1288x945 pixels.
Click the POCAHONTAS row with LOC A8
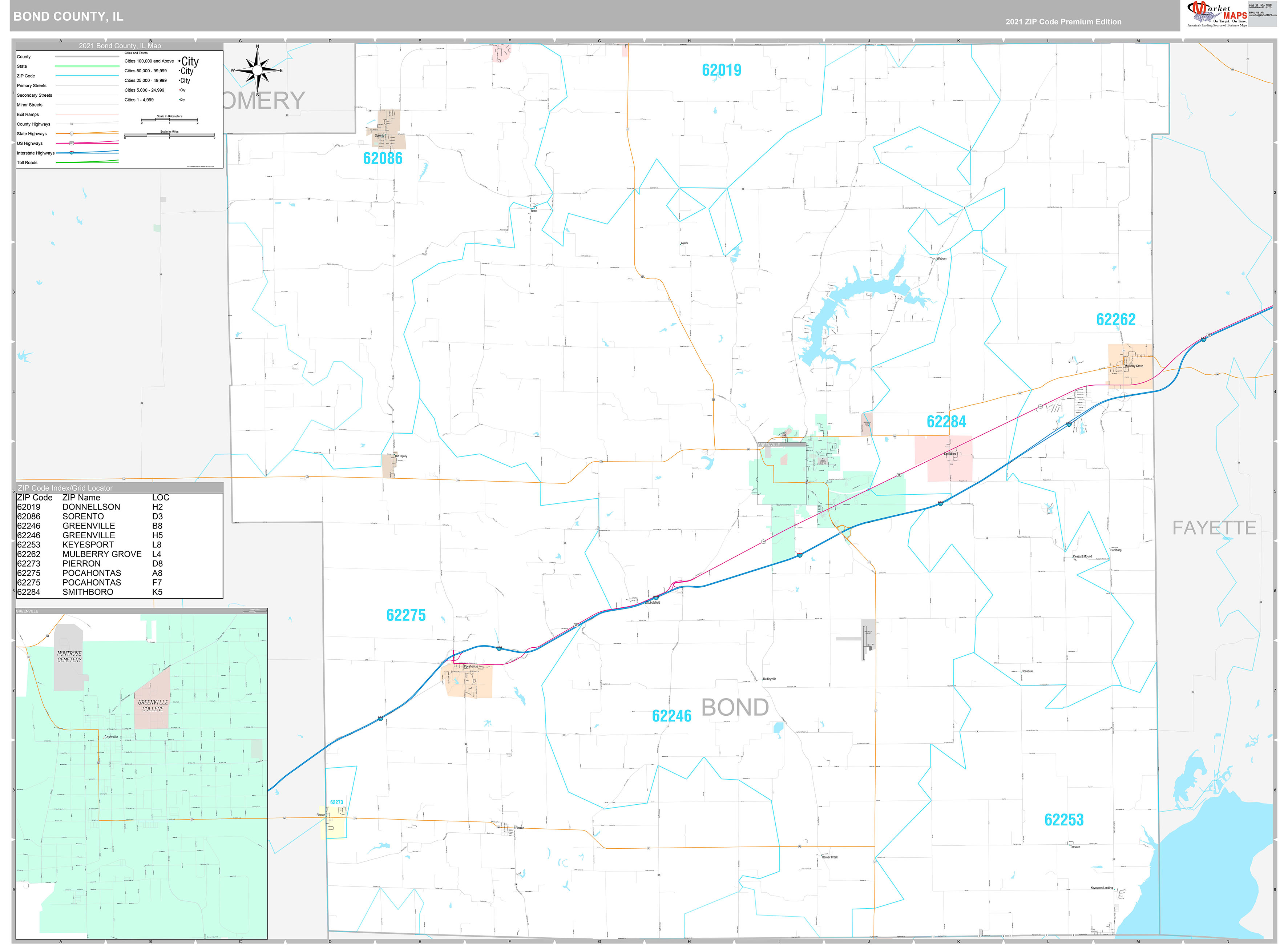click(x=120, y=573)
